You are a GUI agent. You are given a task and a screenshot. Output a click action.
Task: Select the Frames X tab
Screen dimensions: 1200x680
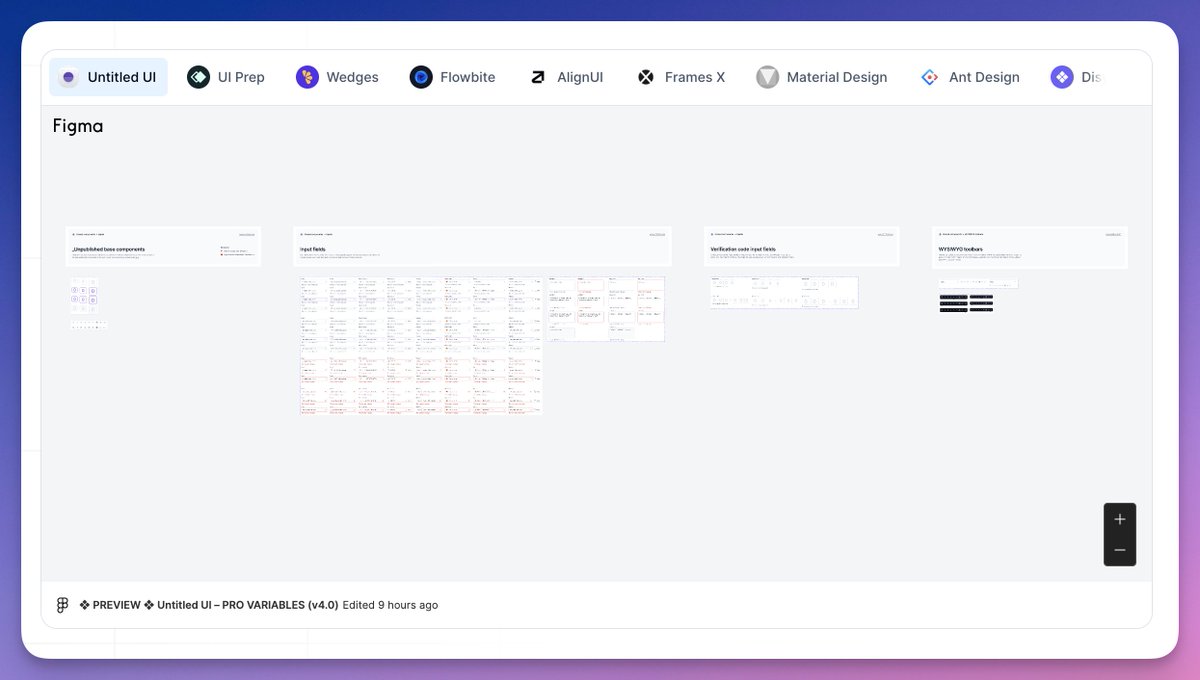tap(681, 77)
